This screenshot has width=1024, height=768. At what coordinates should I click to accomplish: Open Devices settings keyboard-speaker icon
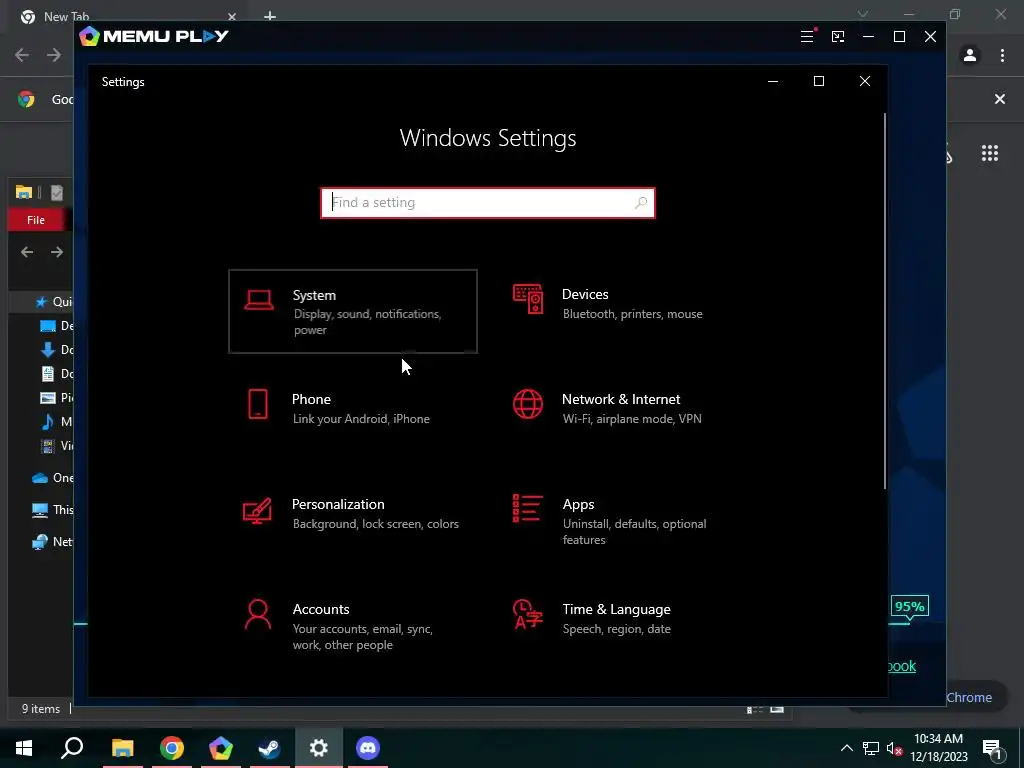[x=528, y=299]
